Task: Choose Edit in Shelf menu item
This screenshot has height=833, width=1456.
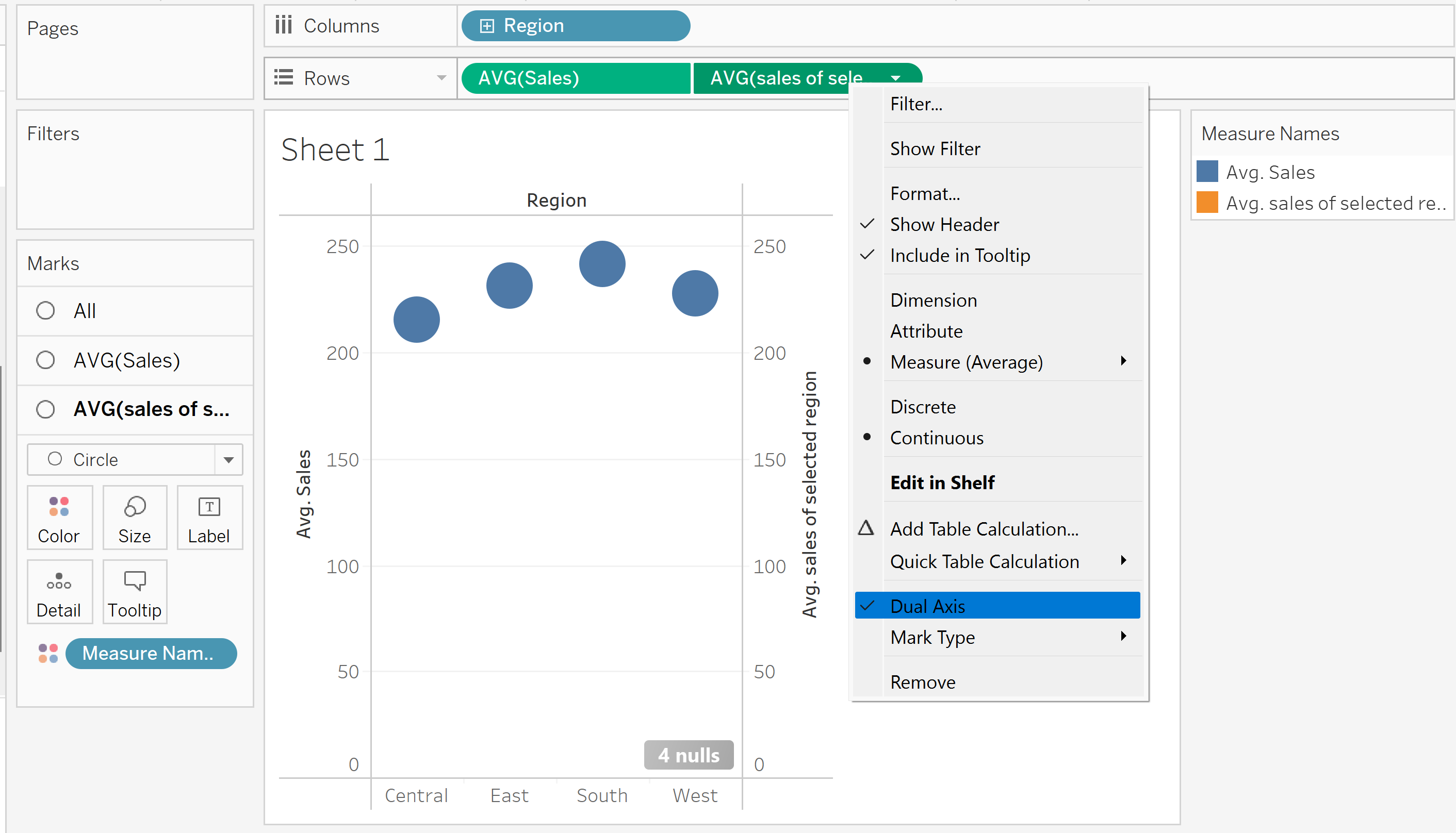Action: (942, 482)
